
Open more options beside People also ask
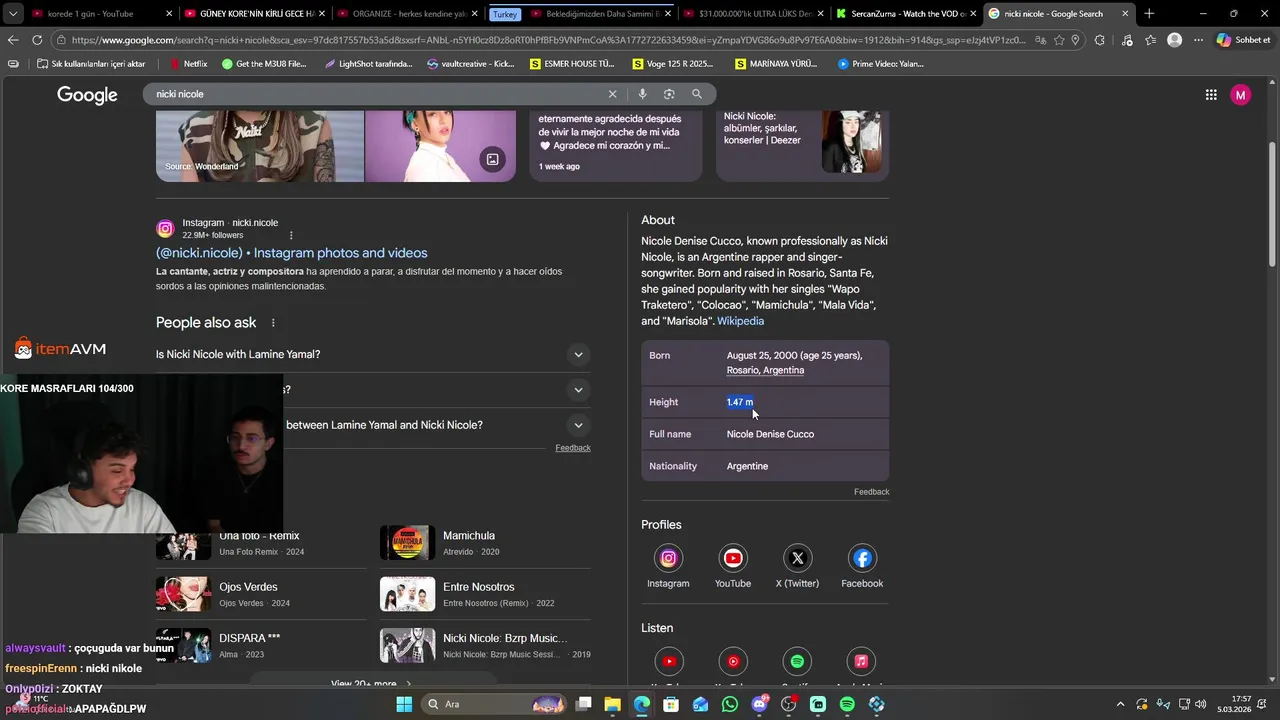tap(273, 323)
